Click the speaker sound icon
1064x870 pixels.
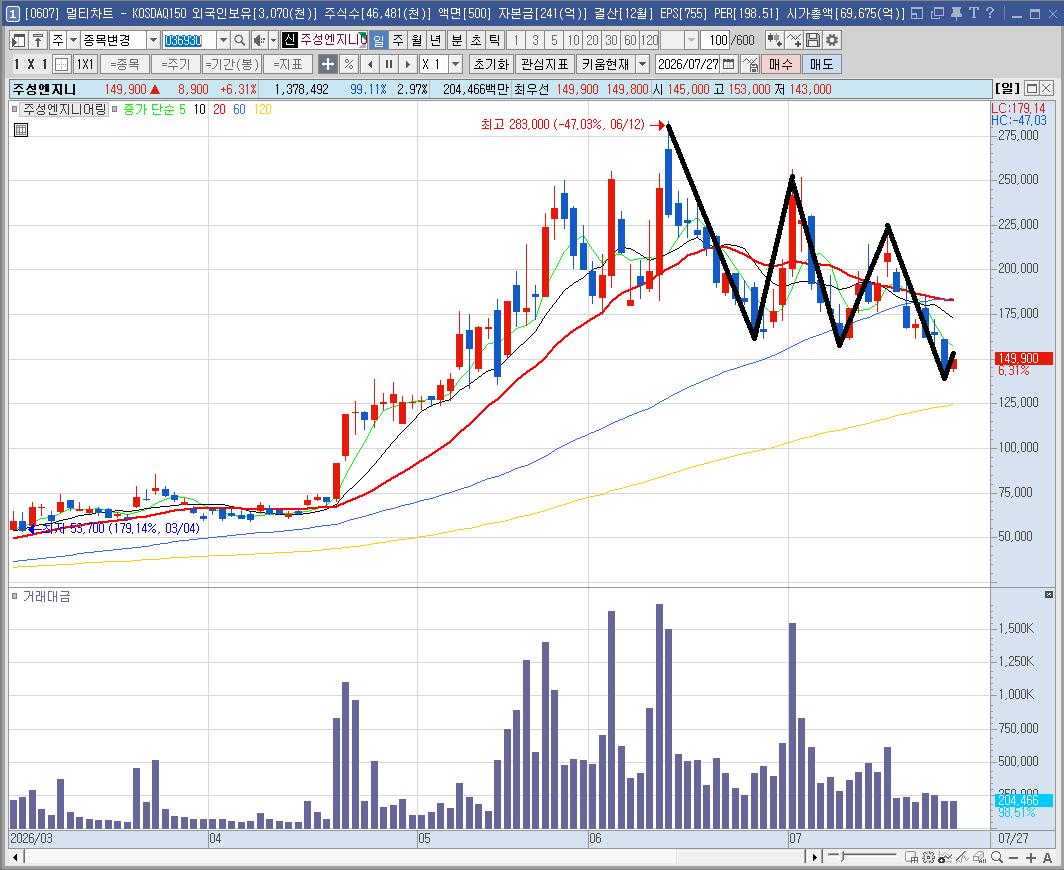(x=259, y=41)
